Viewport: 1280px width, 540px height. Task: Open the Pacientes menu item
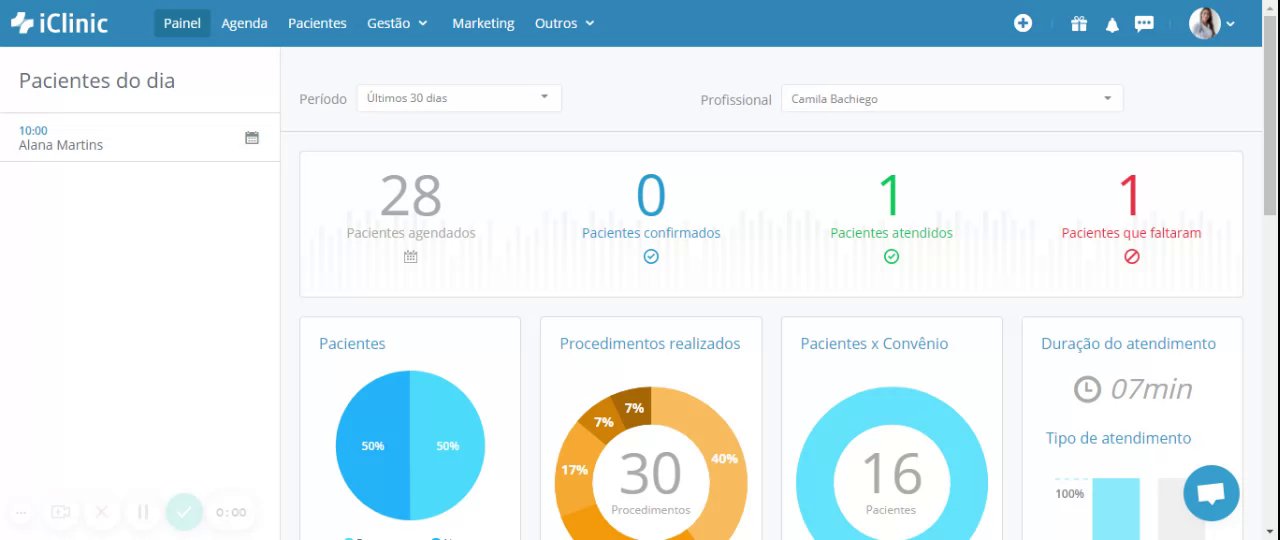pos(317,23)
